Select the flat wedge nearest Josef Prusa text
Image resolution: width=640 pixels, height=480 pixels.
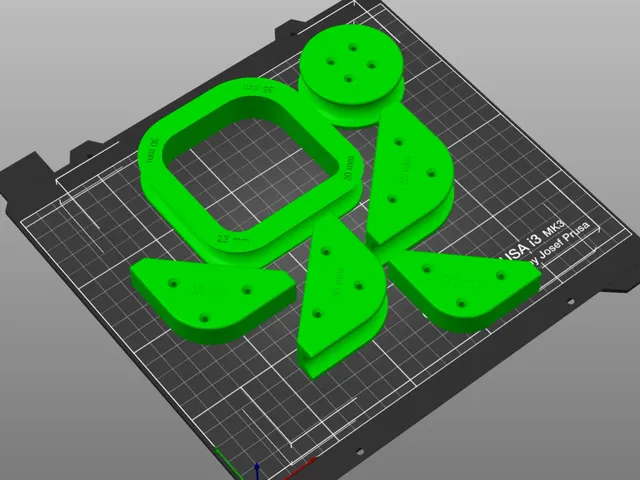(465, 291)
